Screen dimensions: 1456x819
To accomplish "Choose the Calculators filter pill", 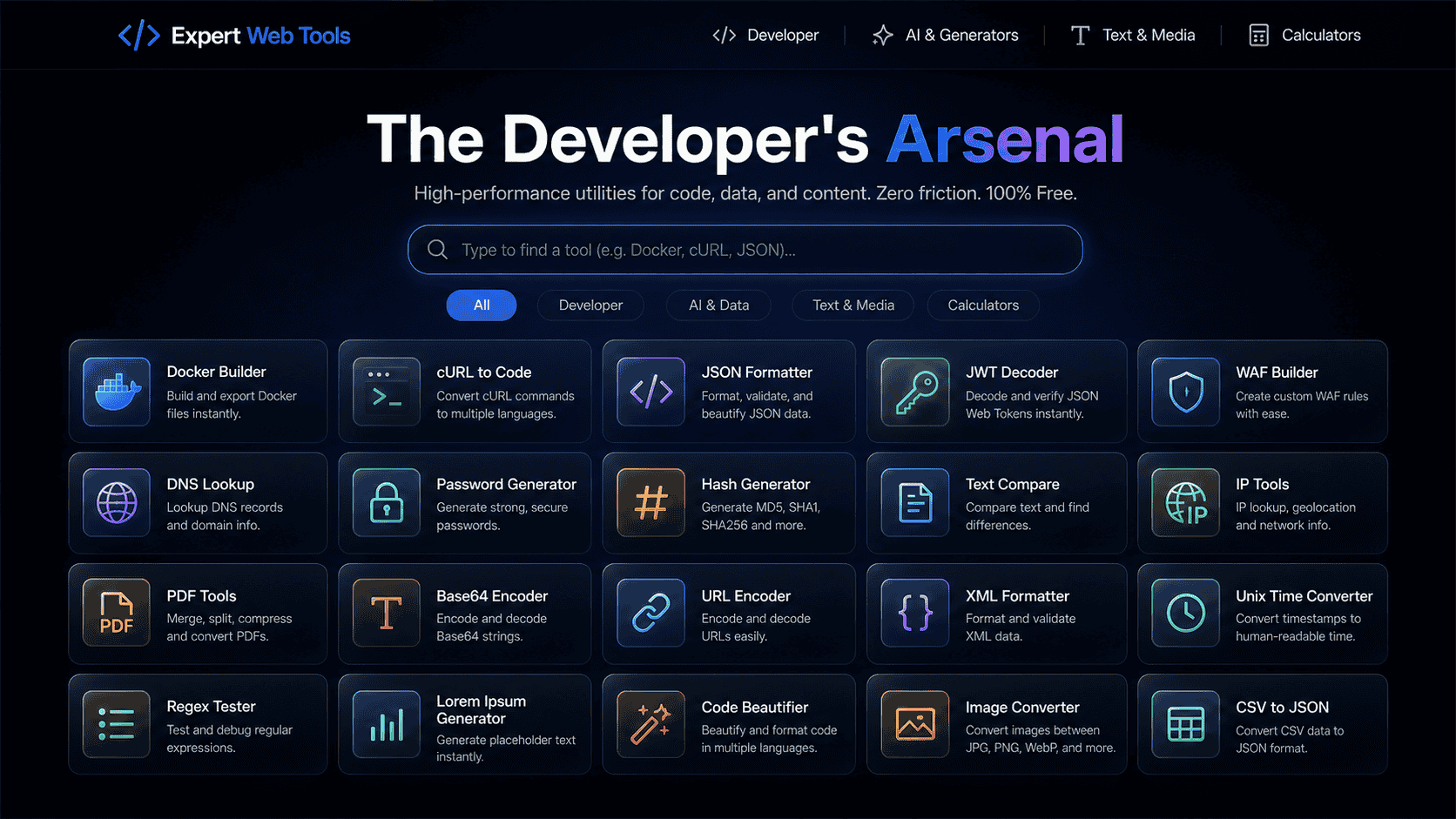I will (983, 305).
